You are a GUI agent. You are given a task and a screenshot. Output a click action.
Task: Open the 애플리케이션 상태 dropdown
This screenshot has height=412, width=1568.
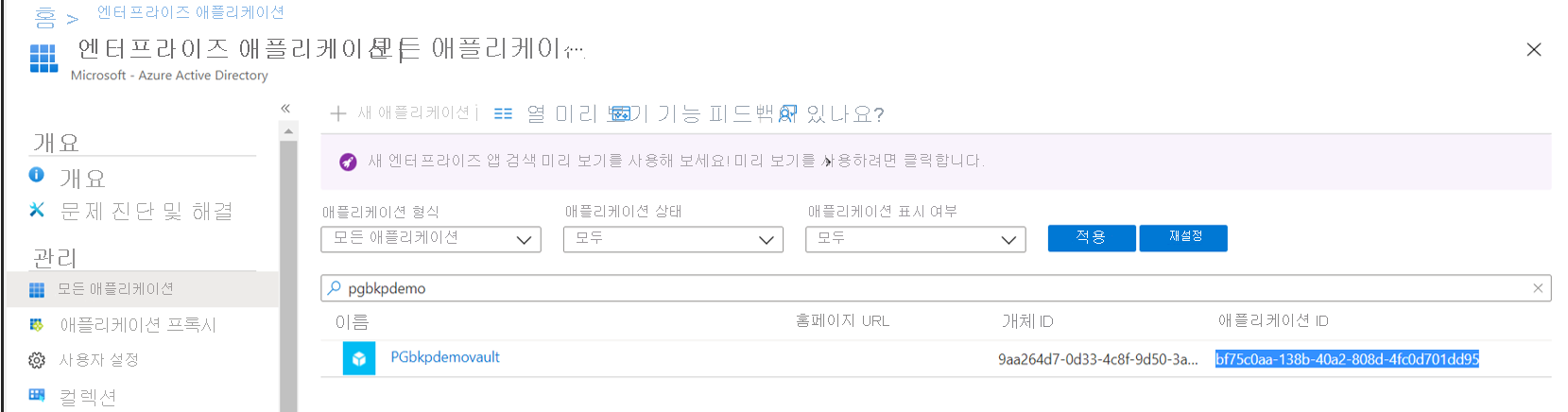(x=673, y=239)
